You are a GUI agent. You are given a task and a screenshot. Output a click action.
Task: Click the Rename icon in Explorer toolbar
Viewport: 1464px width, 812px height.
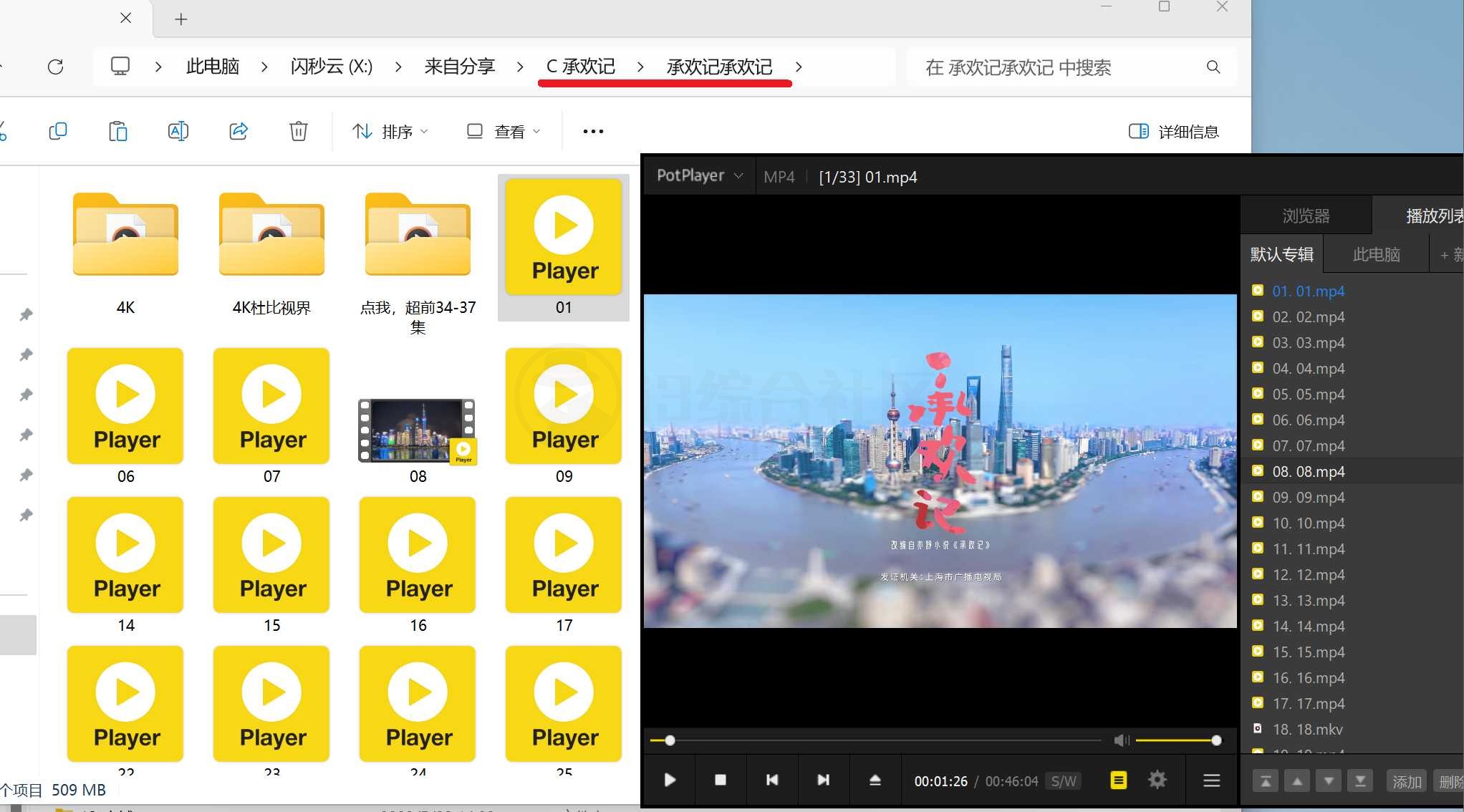point(178,131)
